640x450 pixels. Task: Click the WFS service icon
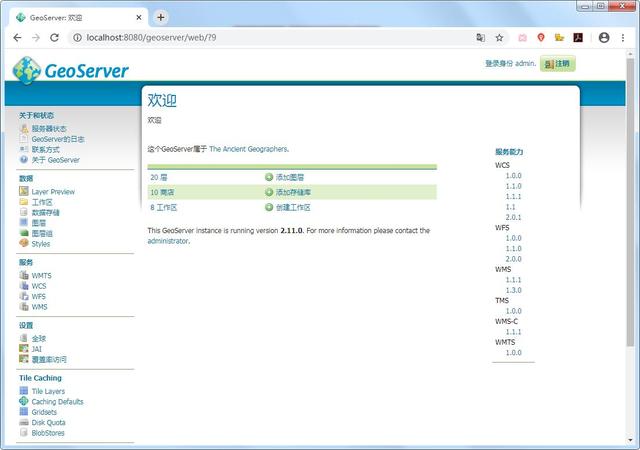point(24,296)
